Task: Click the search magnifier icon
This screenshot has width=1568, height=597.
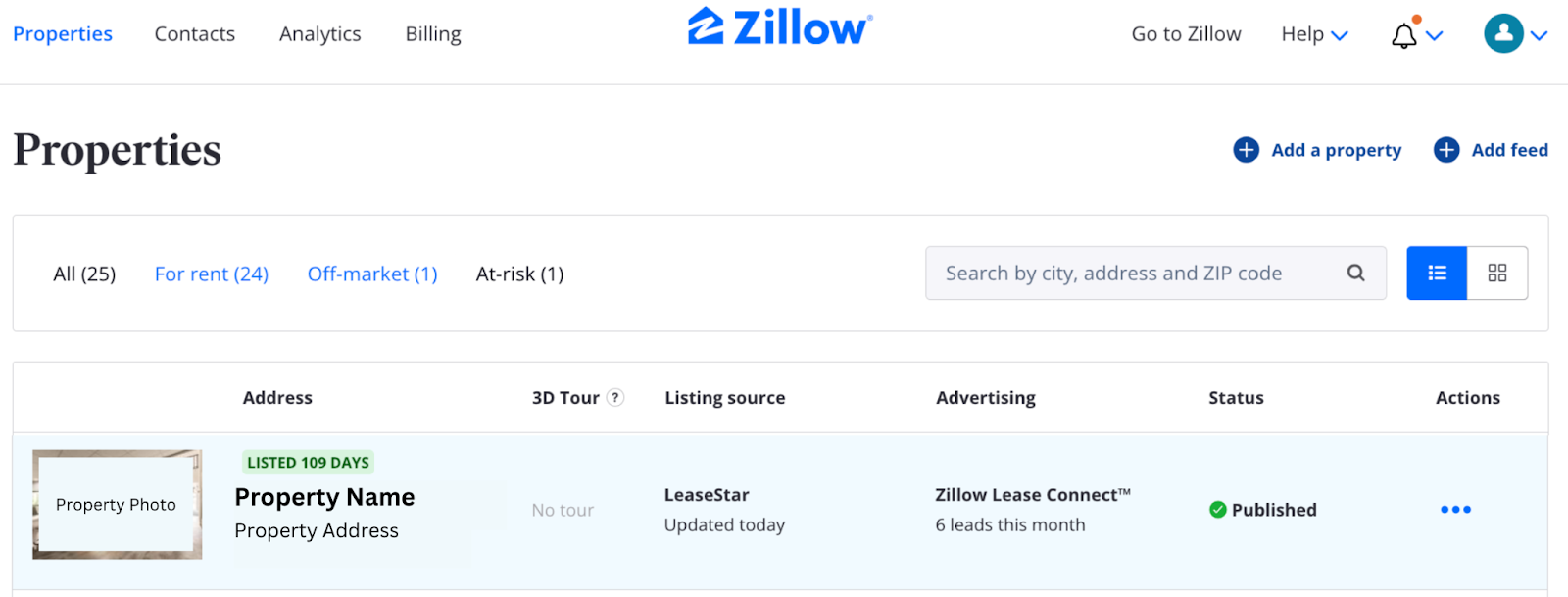Action: click(x=1355, y=273)
